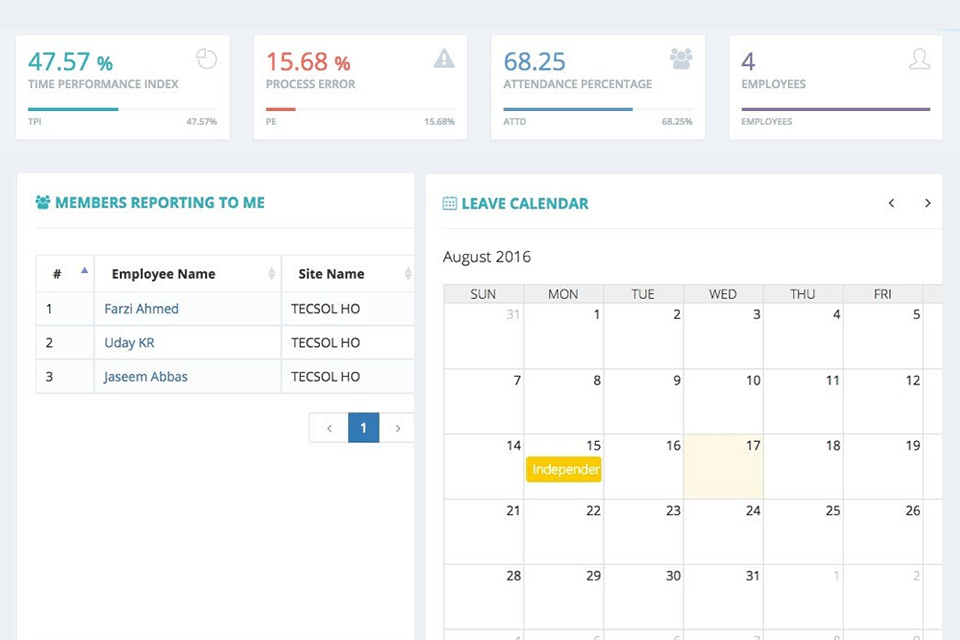The width and height of the screenshot is (960, 640).
Task: Click the TPI progress bar
Action: (x=122, y=110)
